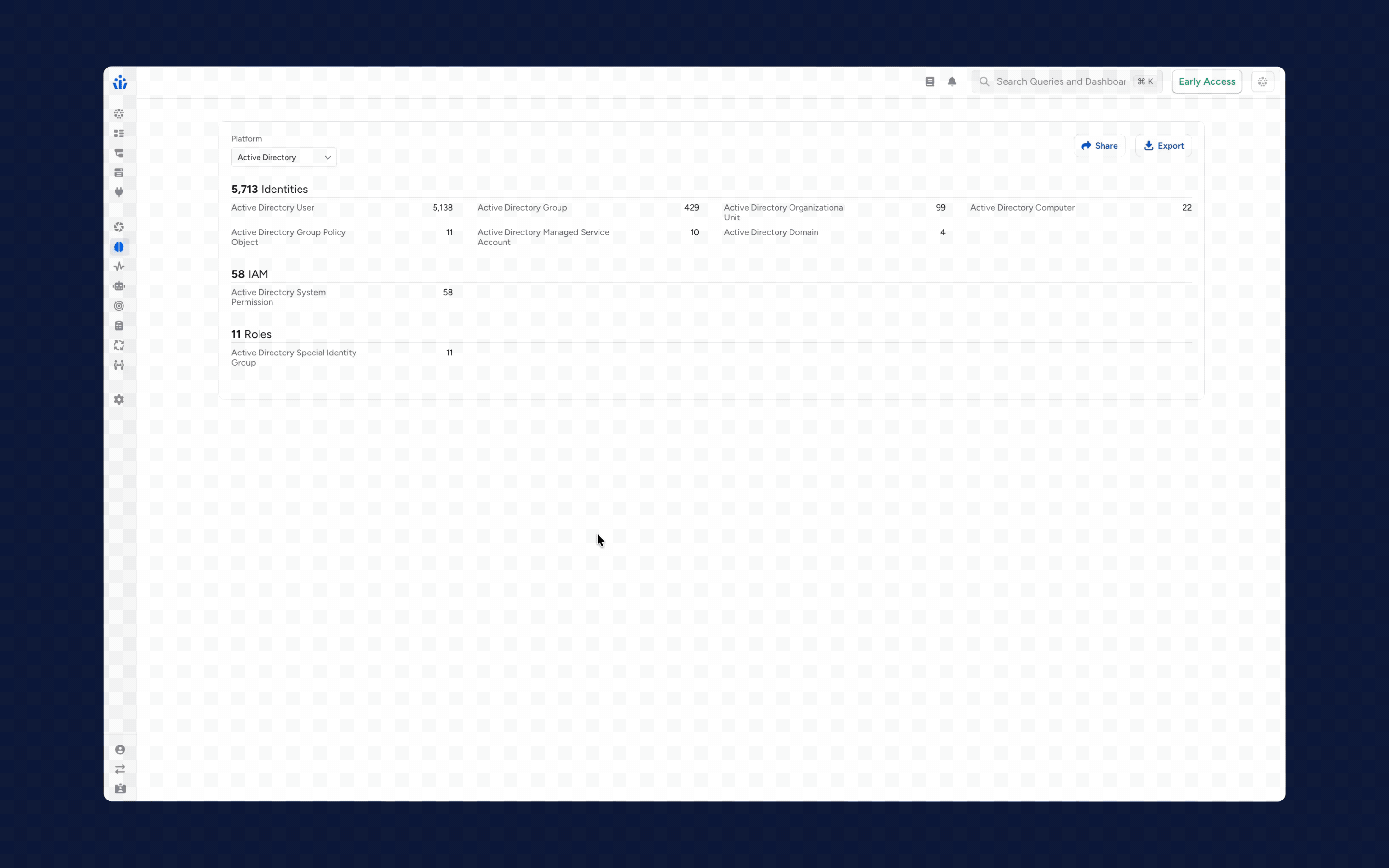Image resolution: width=1389 pixels, height=868 pixels.
Task: Click the Share button
Action: pyautogui.click(x=1099, y=146)
